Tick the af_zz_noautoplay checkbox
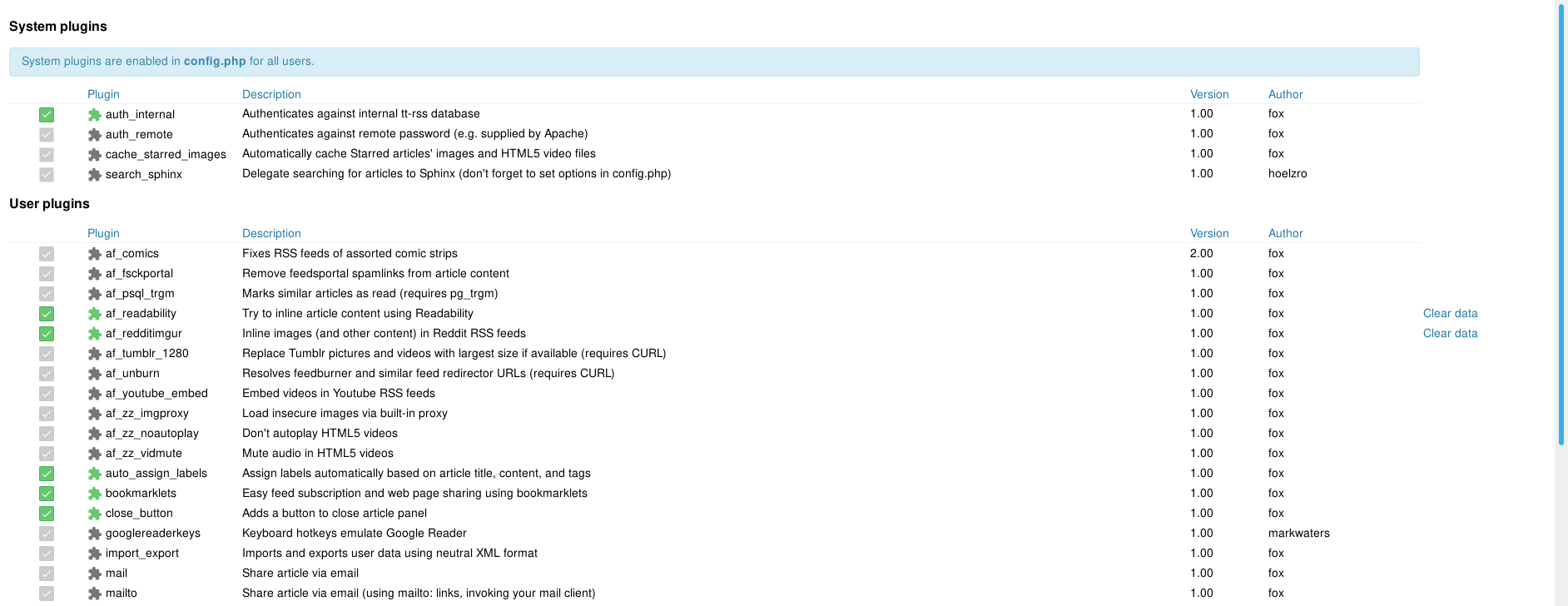1568x606 pixels. coord(47,434)
